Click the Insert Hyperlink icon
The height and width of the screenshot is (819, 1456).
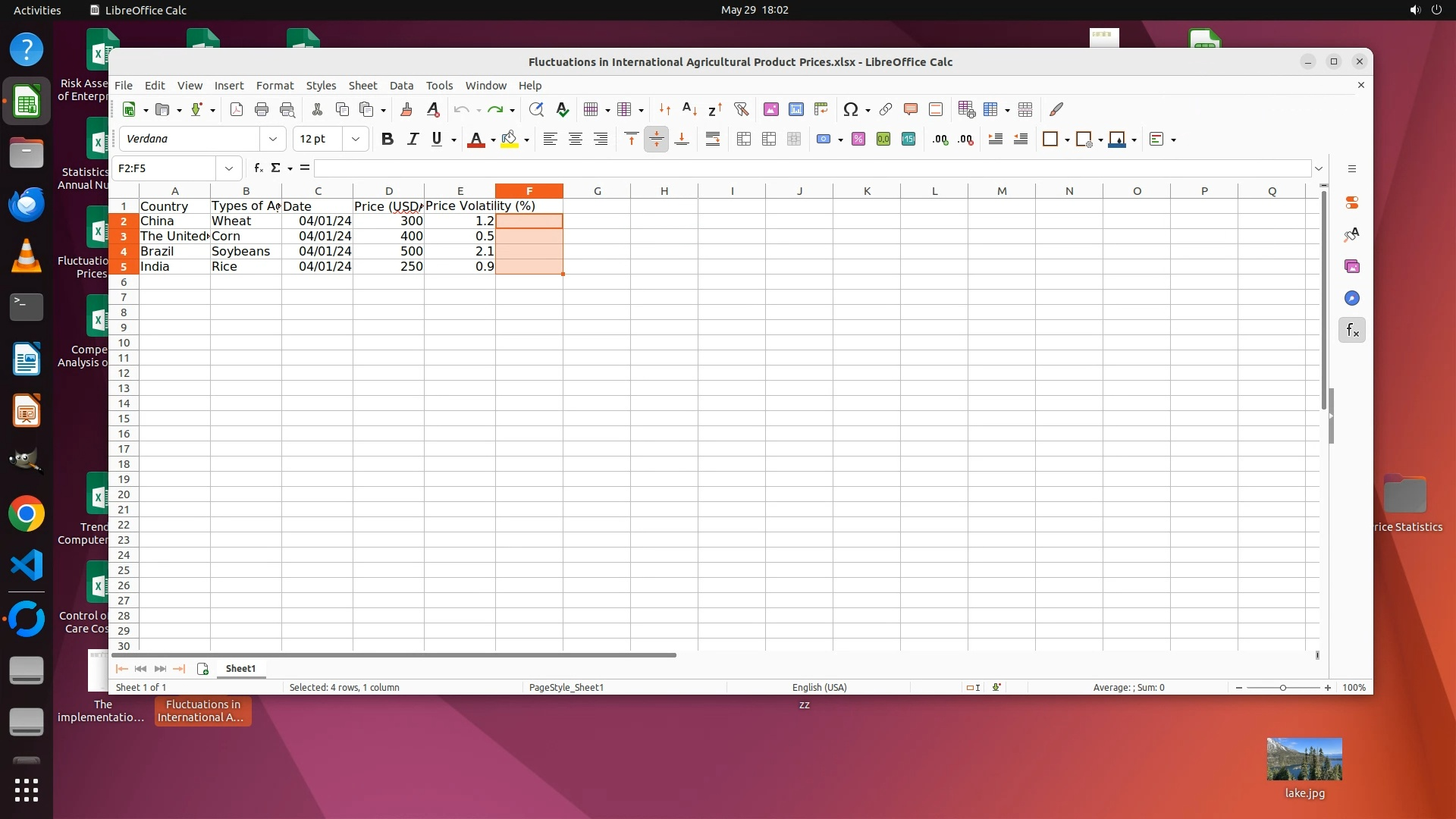(885, 110)
